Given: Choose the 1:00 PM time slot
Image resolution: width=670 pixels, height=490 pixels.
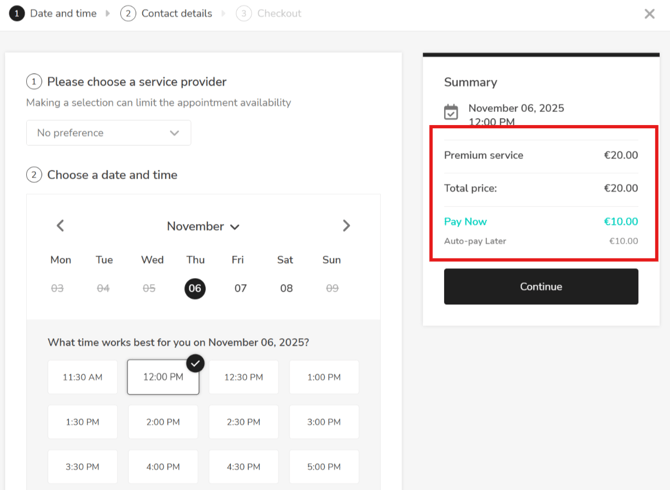Looking at the screenshot, I should [x=324, y=378].
